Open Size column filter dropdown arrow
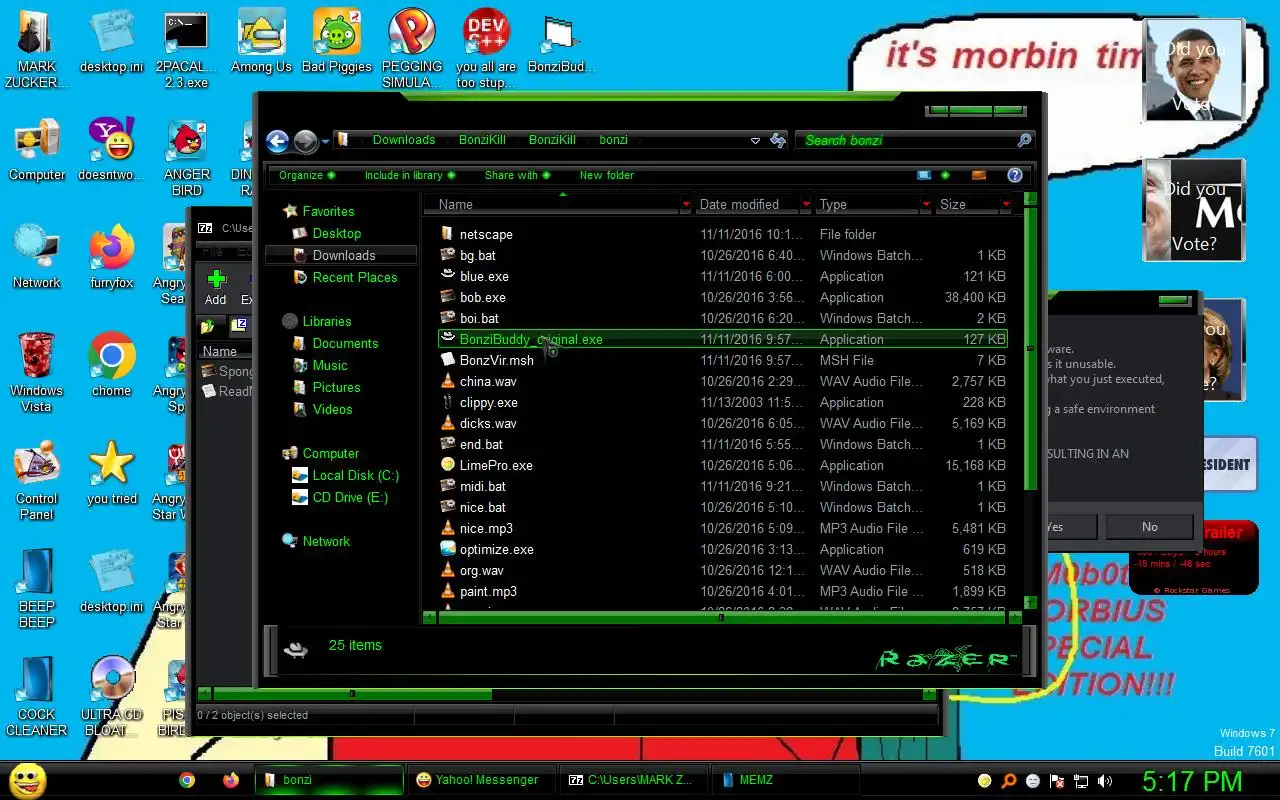The image size is (1280, 800). (1006, 204)
